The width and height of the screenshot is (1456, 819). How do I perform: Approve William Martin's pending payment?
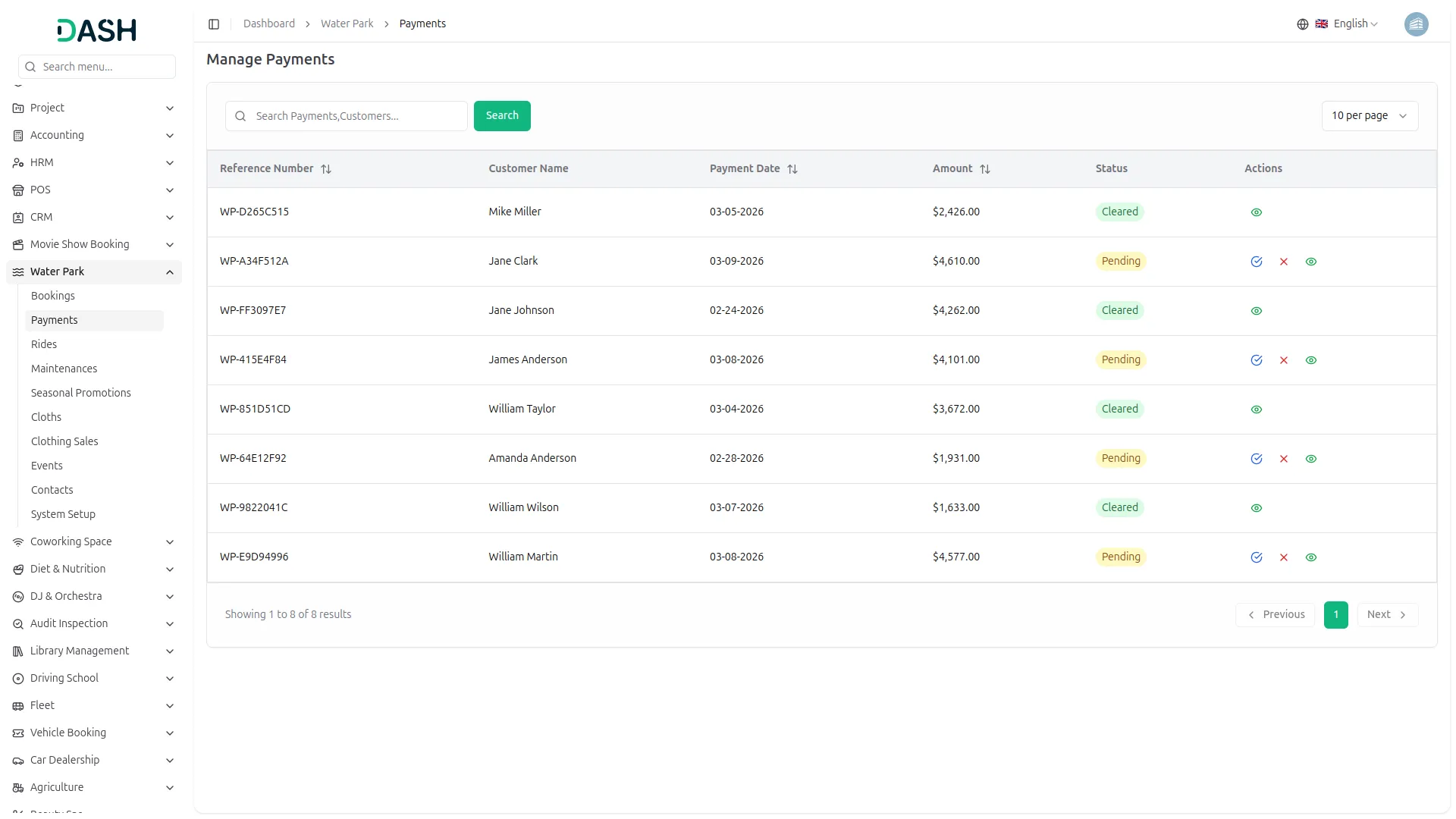(1257, 557)
